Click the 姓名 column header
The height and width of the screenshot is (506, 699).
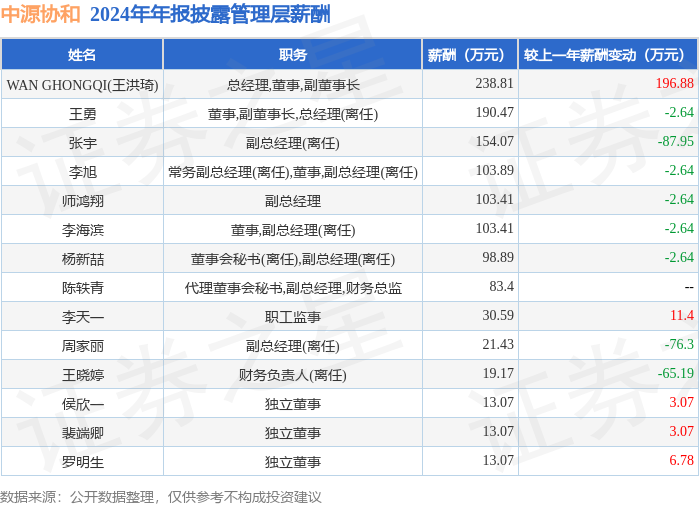click(x=82, y=55)
